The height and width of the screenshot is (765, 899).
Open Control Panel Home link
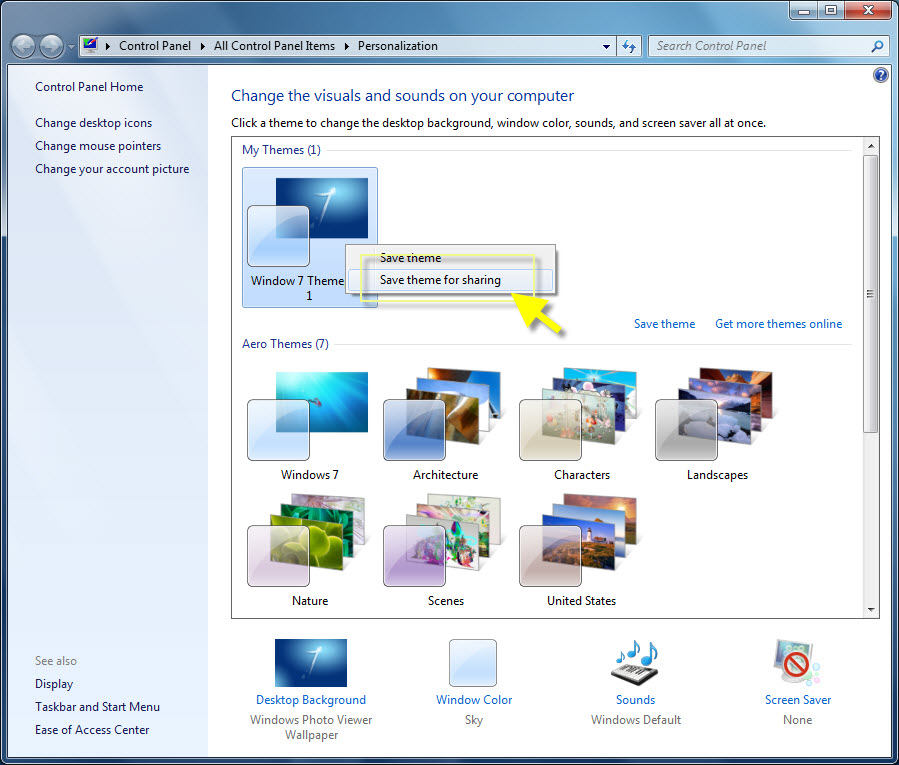point(89,87)
